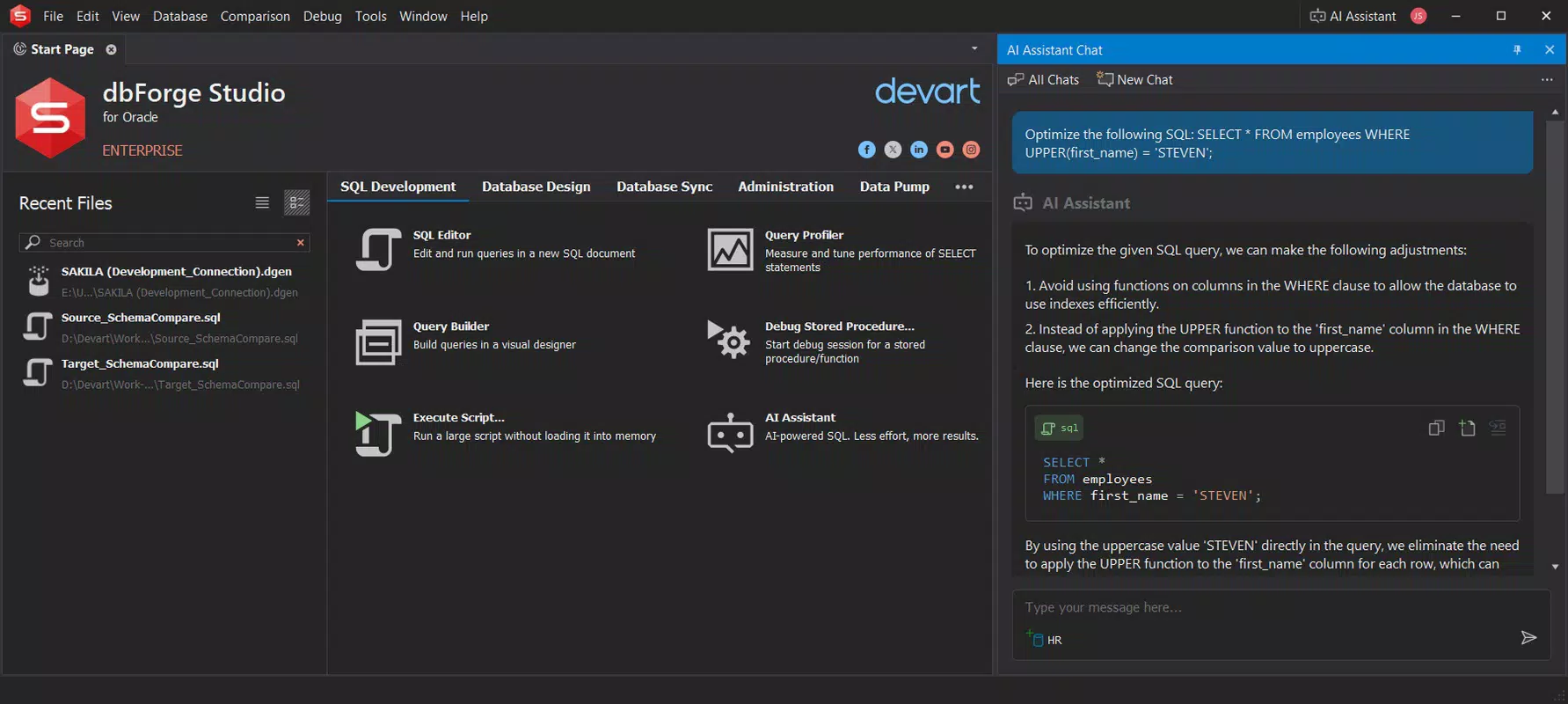1568x704 pixels.
Task: Open Target_SchemaCompare.sql recent file
Action: tap(163, 373)
